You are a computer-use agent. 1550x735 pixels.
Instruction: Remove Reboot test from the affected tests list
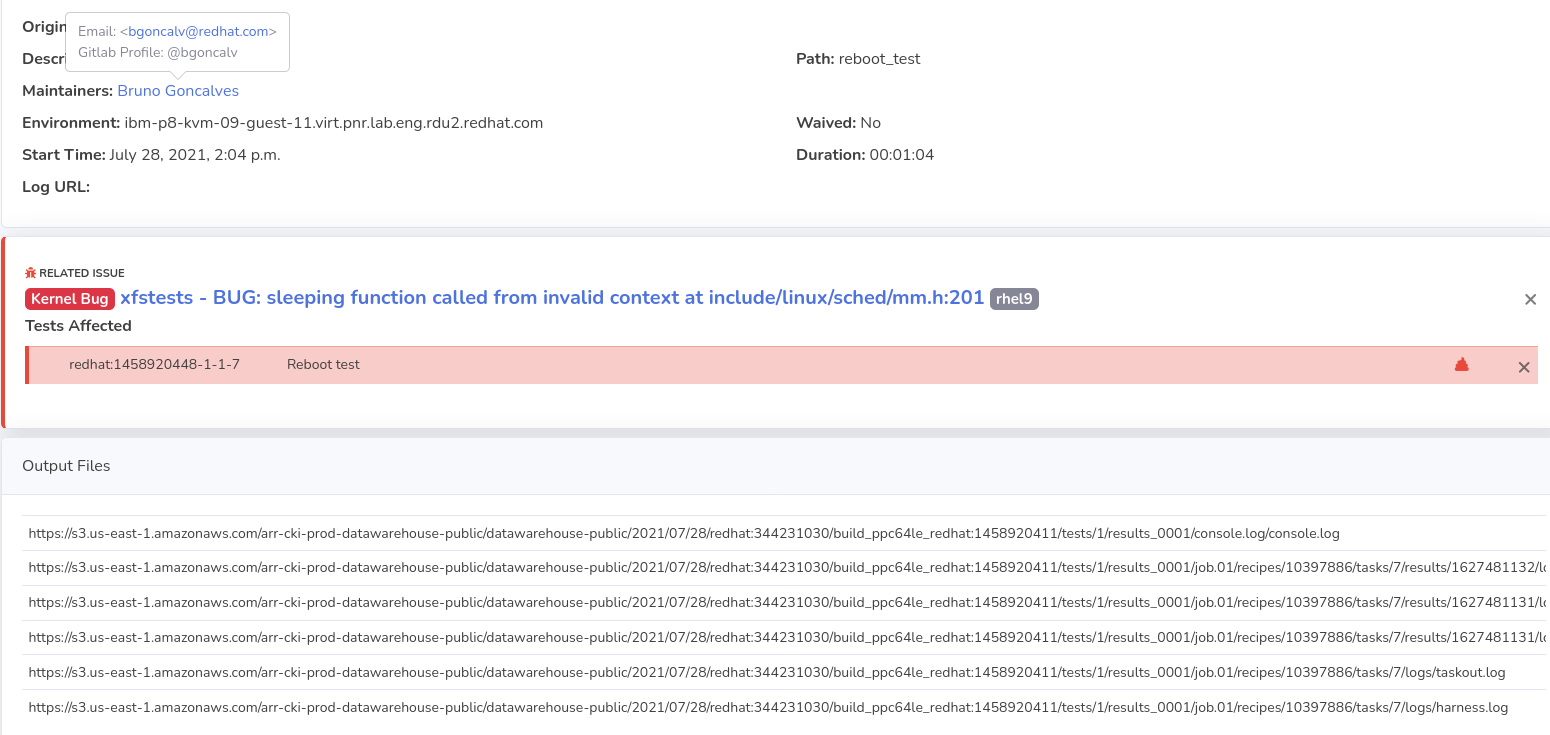(x=1524, y=367)
